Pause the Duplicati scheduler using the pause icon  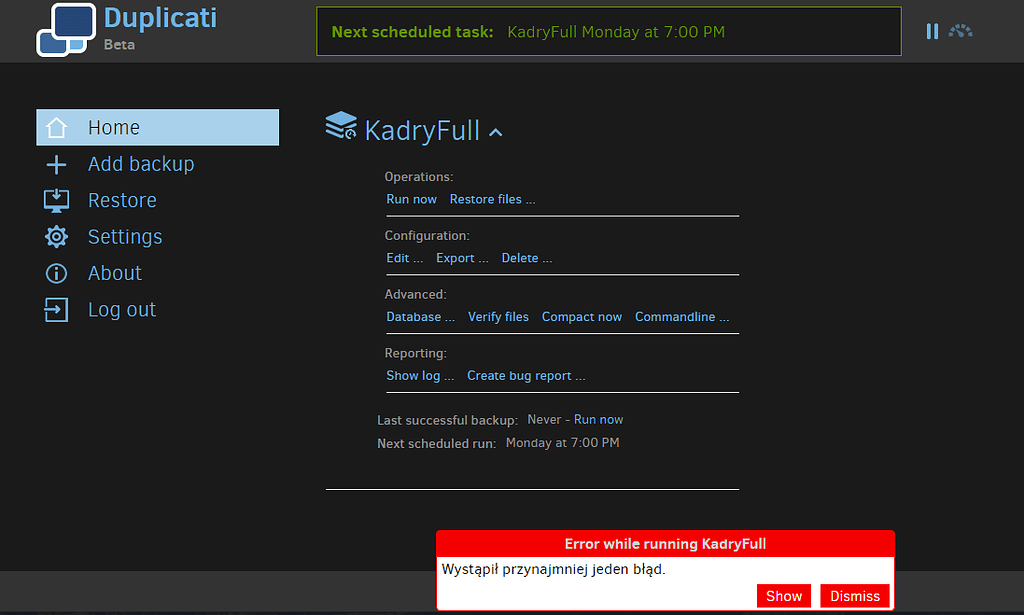(x=932, y=31)
